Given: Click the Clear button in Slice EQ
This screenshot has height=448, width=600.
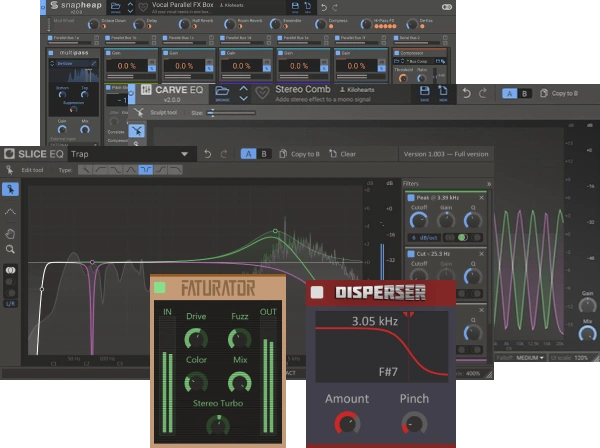Looking at the screenshot, I should pos(344,154).
